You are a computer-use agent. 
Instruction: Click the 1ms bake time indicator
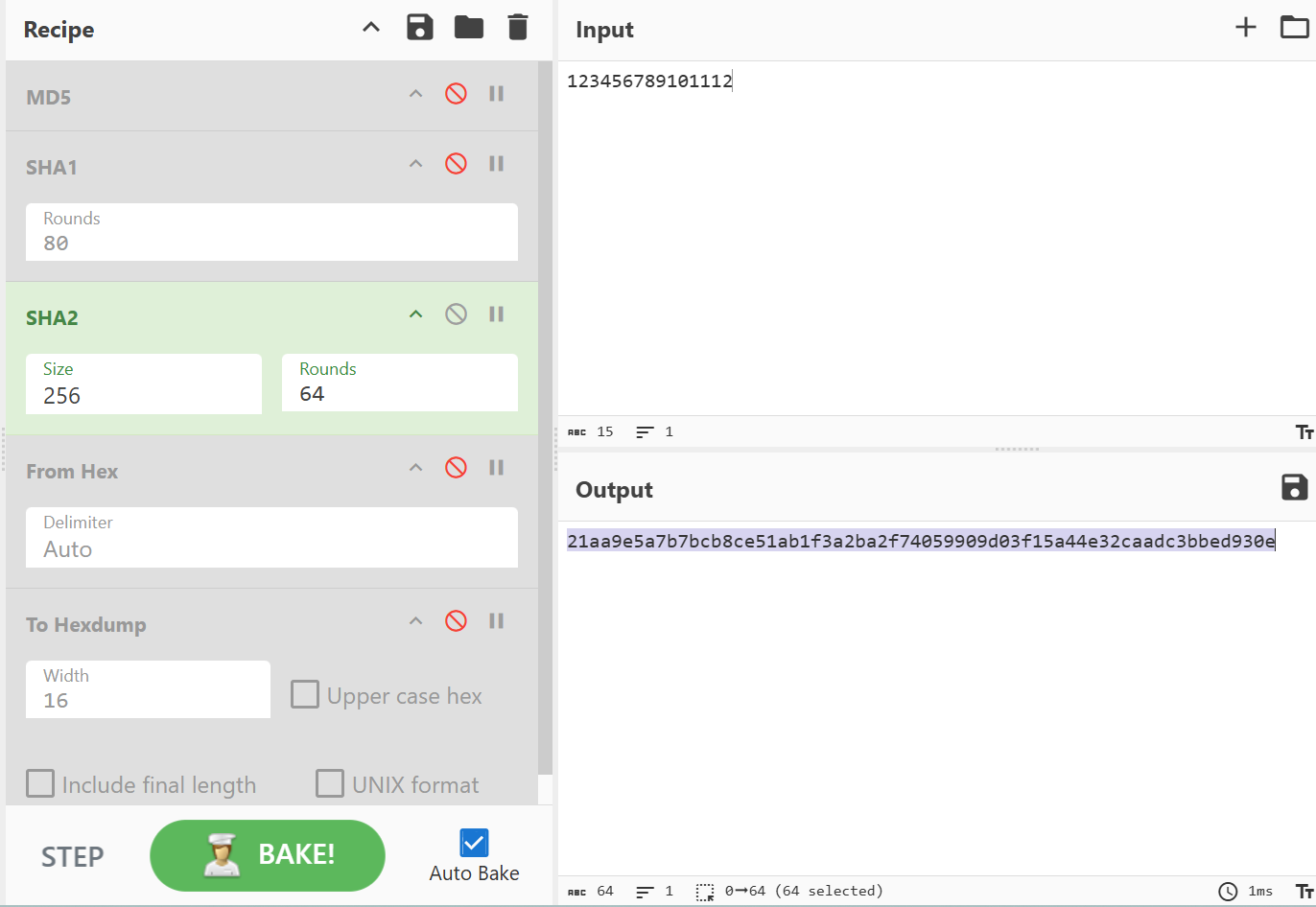point(1246,892)
